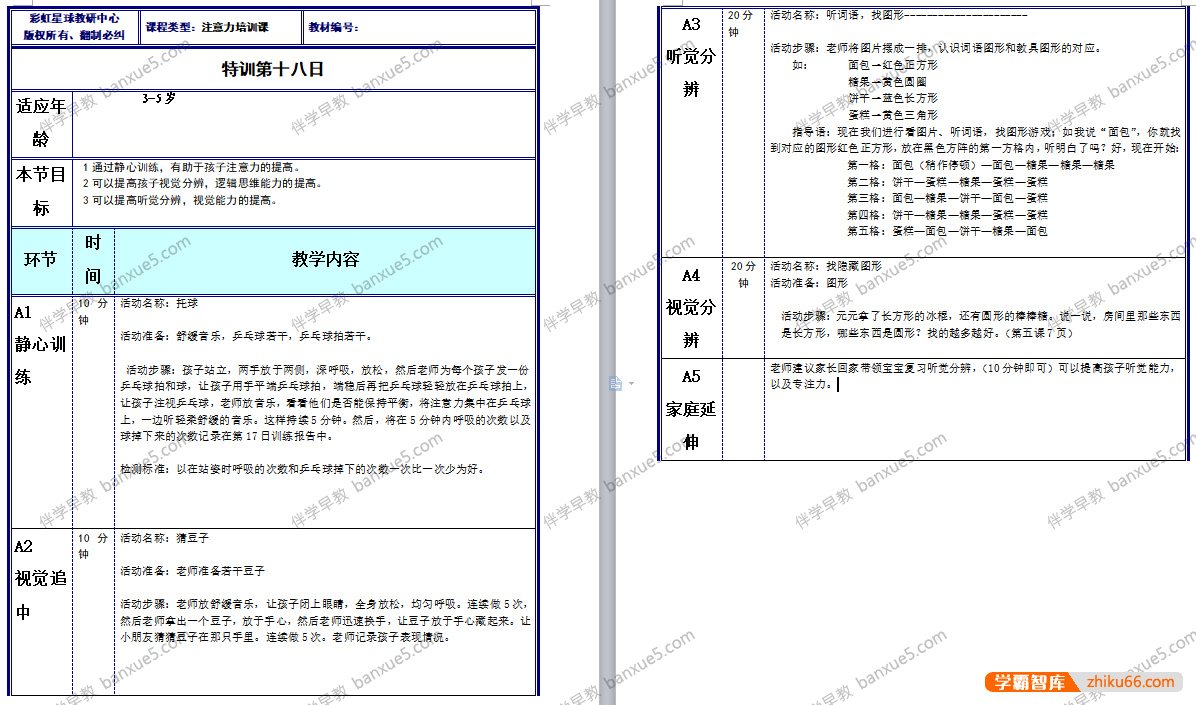Viewport: 1196px width, 705px height.
Task: Click the 适应年龄 row label
Action: click(41, 122)
